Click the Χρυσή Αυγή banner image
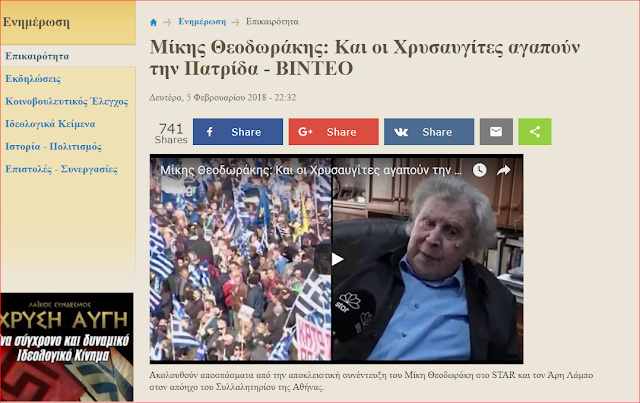The height and width of the screenshot is (403, 640). 67,347
